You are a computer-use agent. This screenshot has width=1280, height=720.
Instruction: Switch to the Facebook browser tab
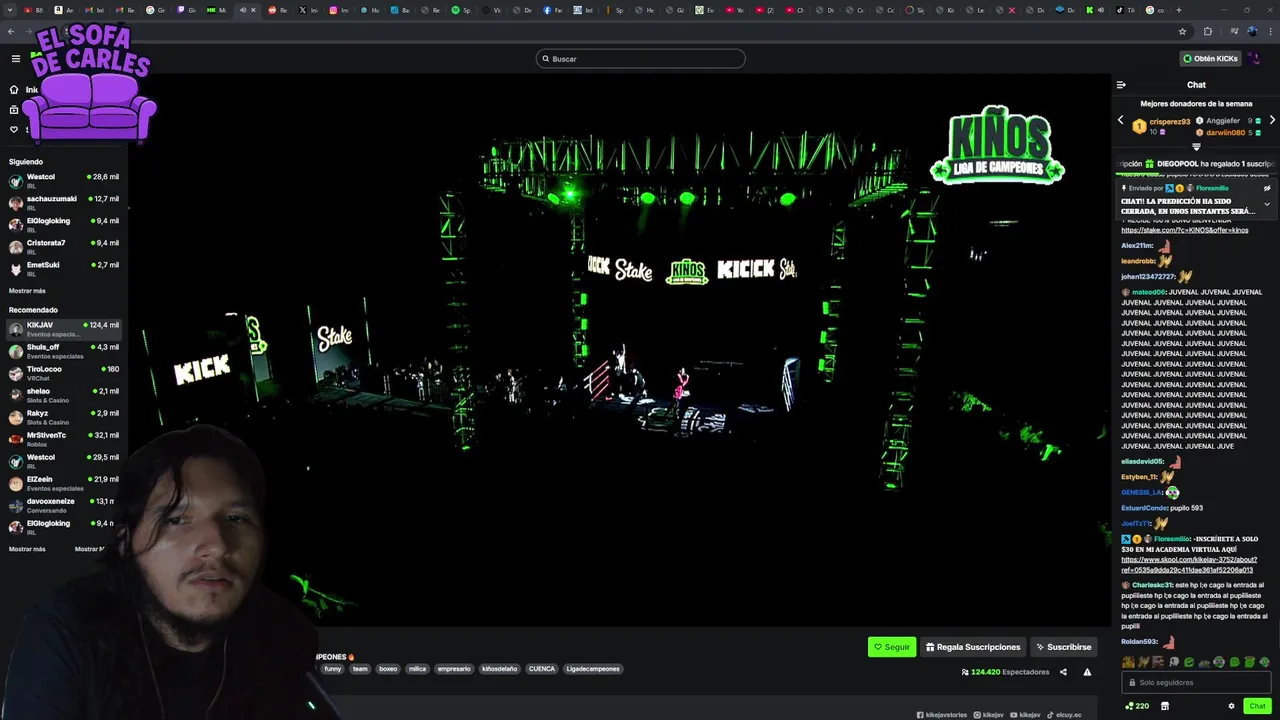point(553,10)
